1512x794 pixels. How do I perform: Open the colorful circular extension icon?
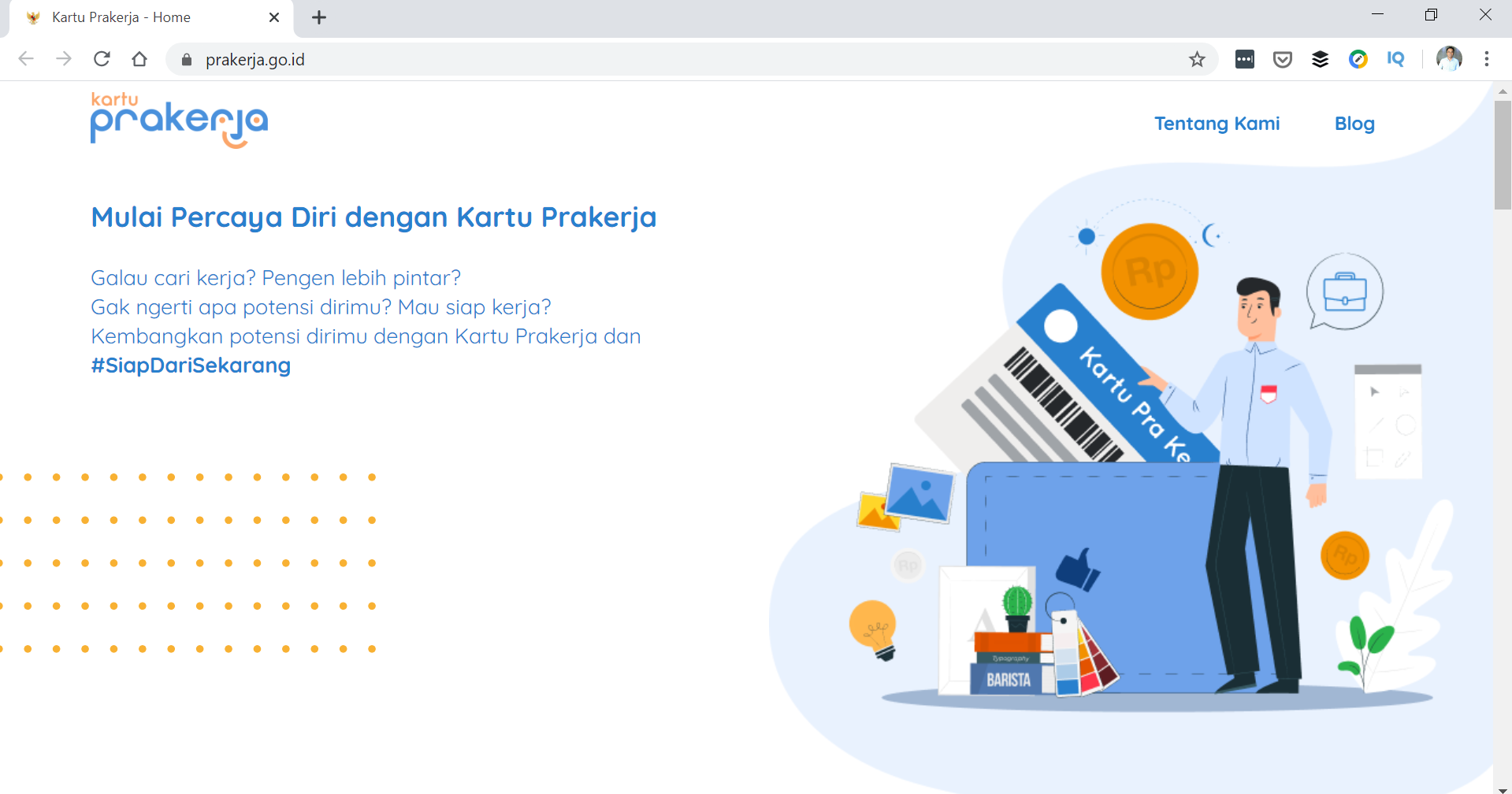point(1358,59)
